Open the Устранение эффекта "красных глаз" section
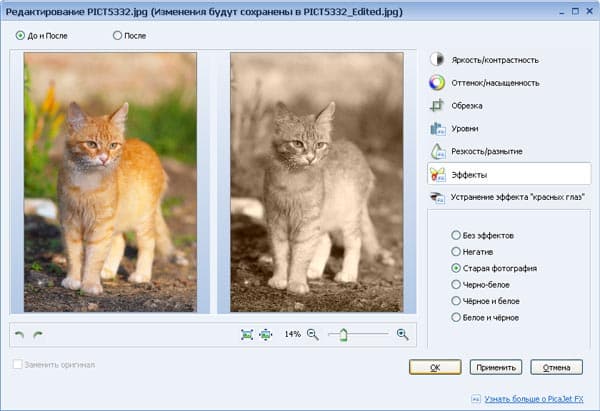This screenshot has height=411, width=600. [518, 197]
